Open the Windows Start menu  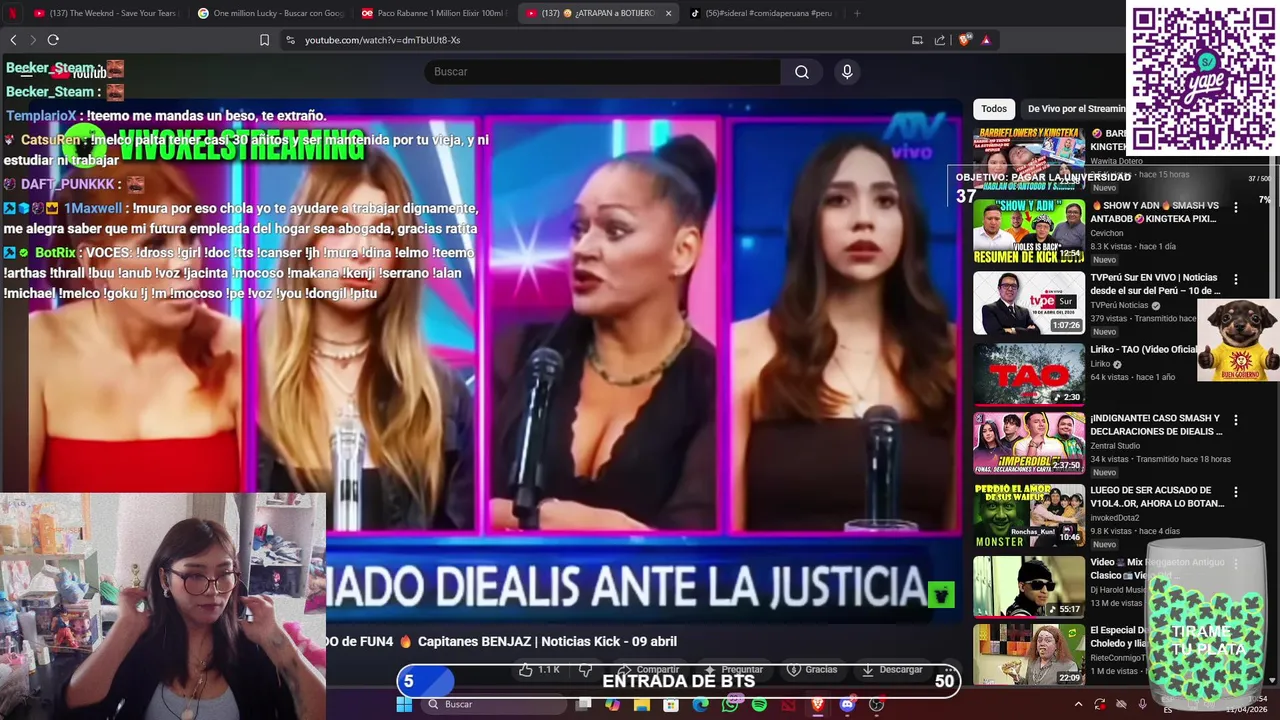click(404, 704)
